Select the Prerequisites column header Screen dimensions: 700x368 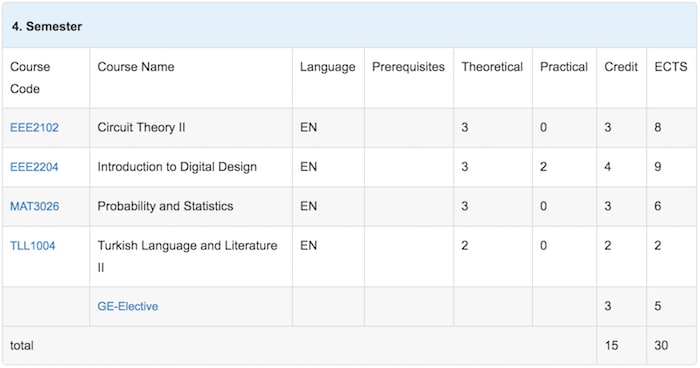coord(408,67)
